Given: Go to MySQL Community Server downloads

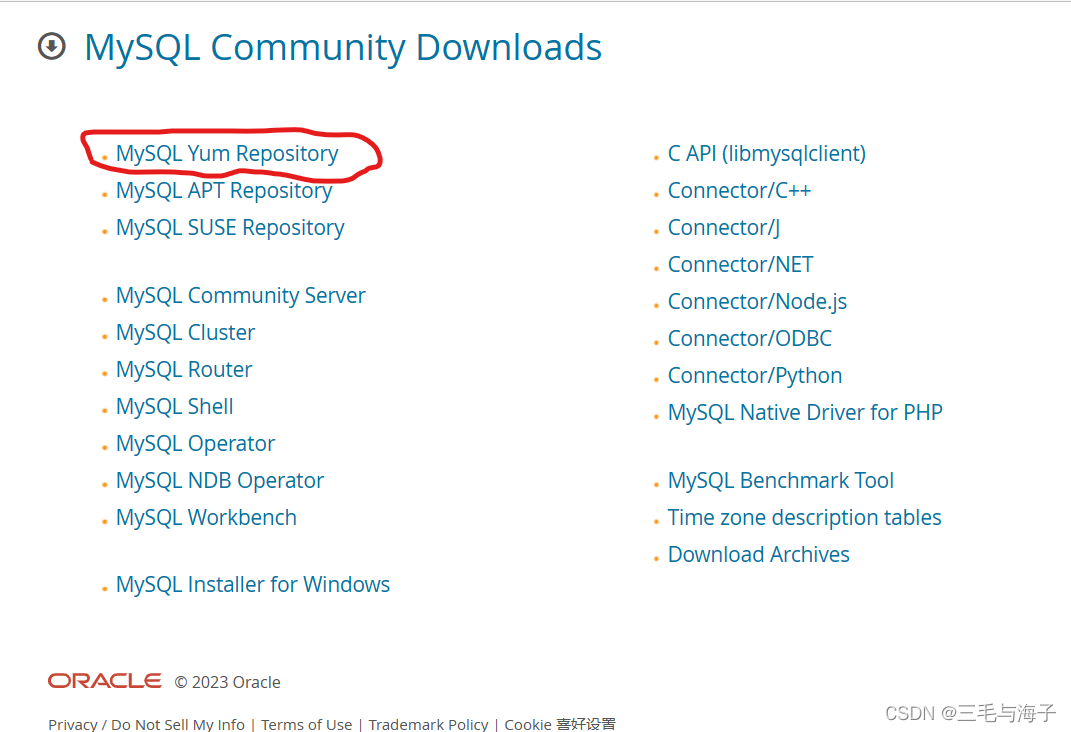Looking at the screenshot, I should coord(240,296).
